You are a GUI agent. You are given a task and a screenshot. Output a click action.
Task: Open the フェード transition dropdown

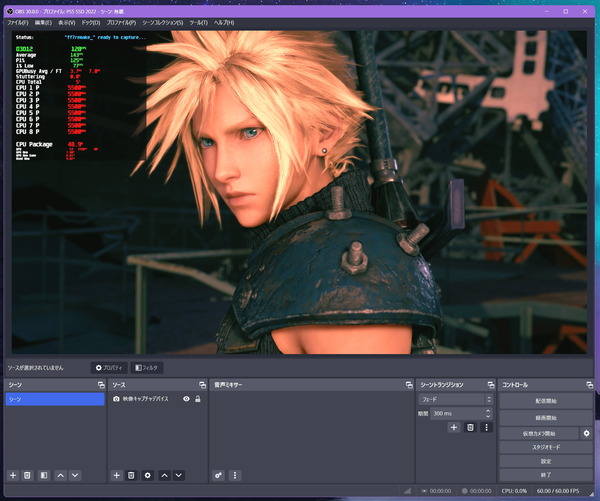click(455, 399)
